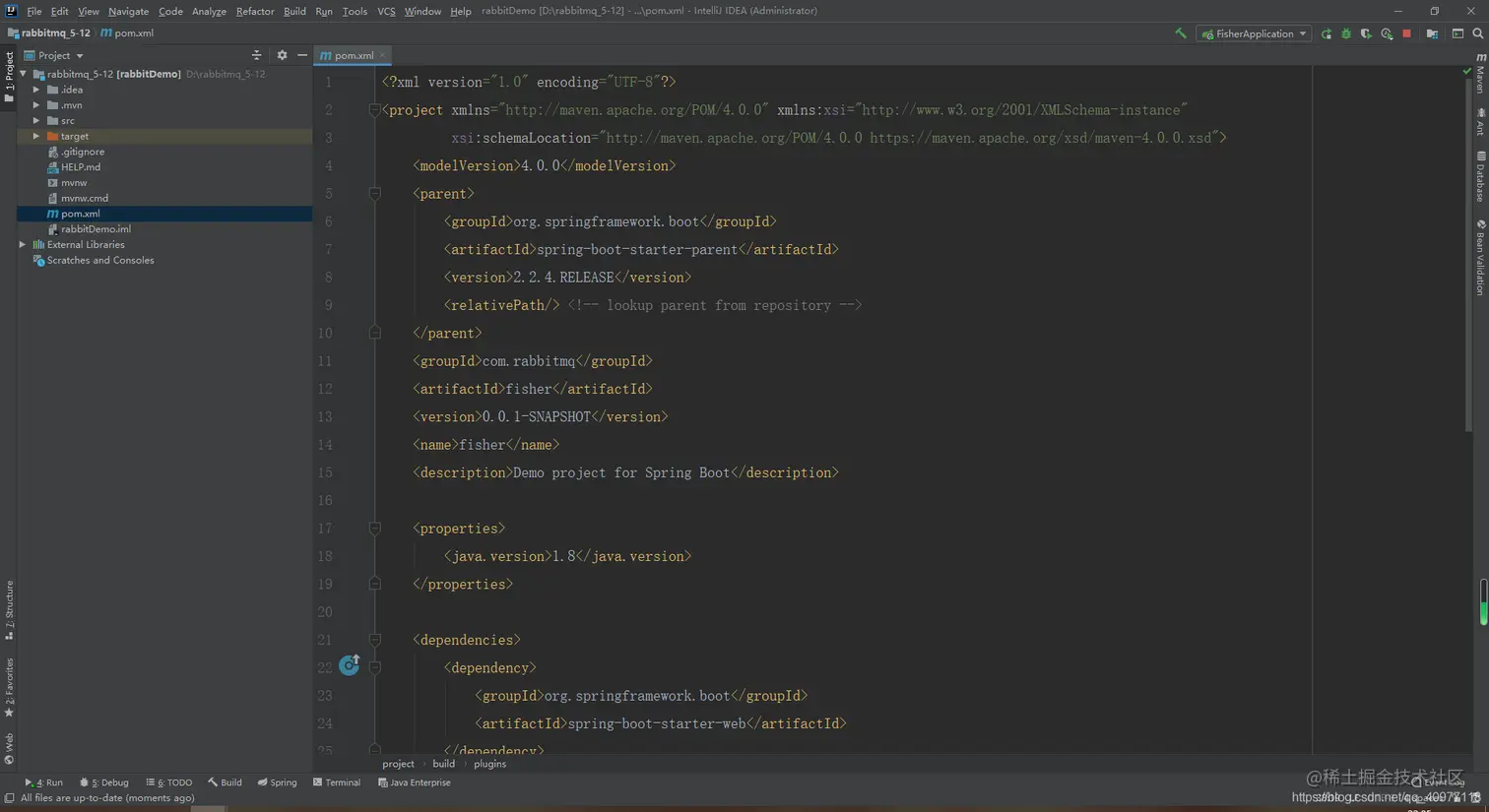
Task: Close the pom.xml editor tab
Action: click(x=383, y=55)
